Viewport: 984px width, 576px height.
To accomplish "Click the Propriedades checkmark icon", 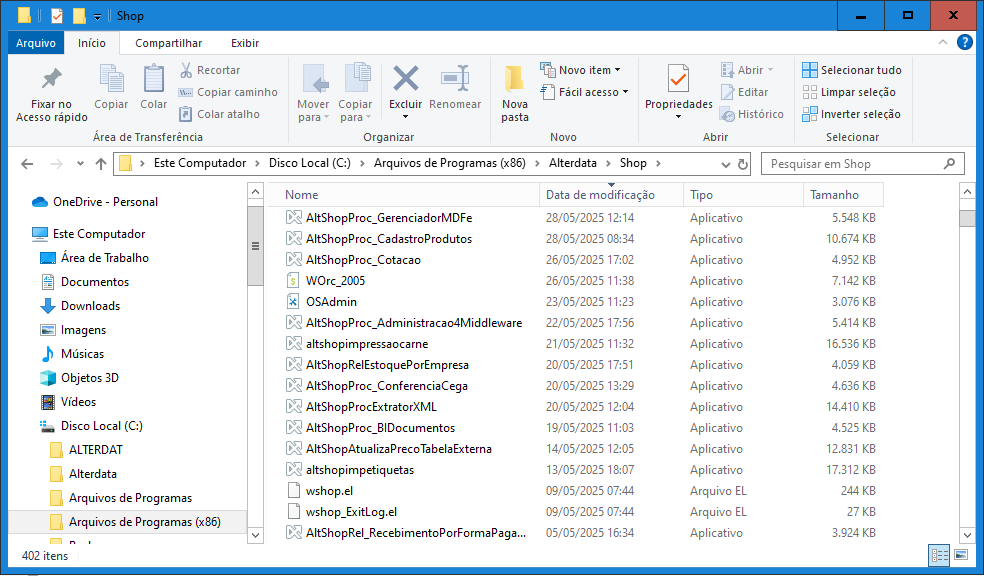I will [678, 79].
